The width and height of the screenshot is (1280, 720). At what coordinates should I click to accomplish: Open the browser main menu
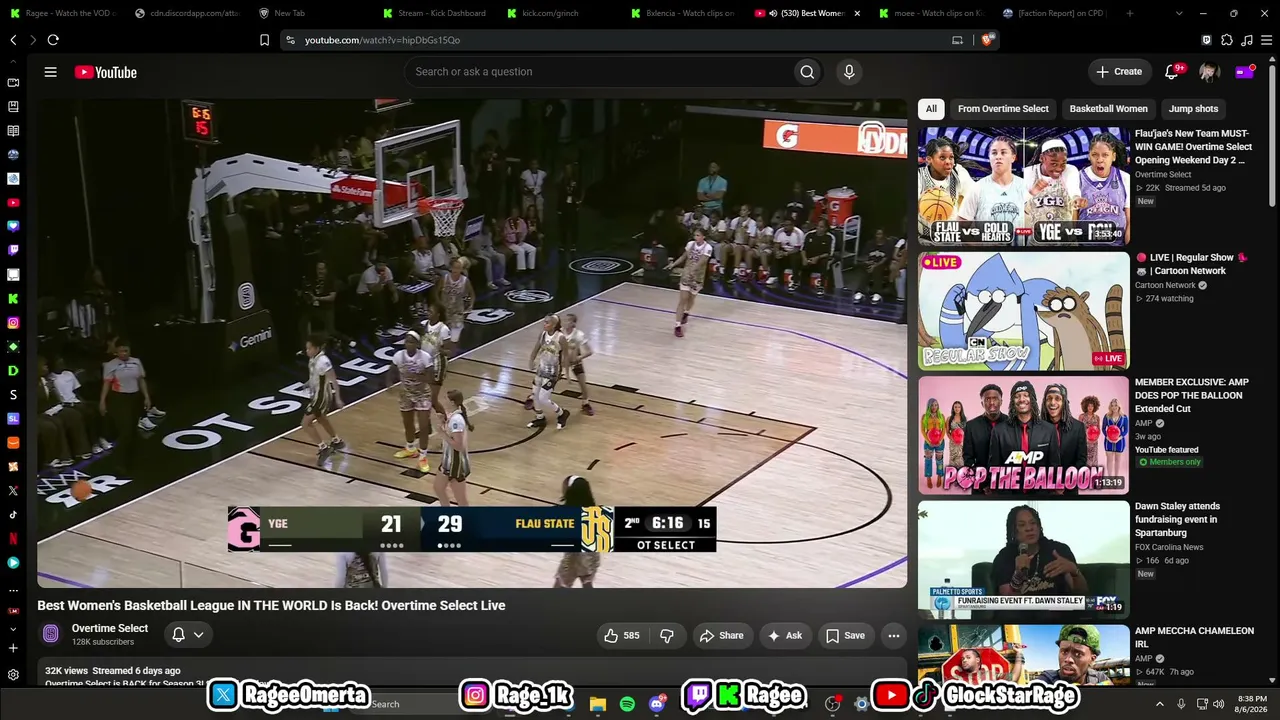pos(1267,40)
